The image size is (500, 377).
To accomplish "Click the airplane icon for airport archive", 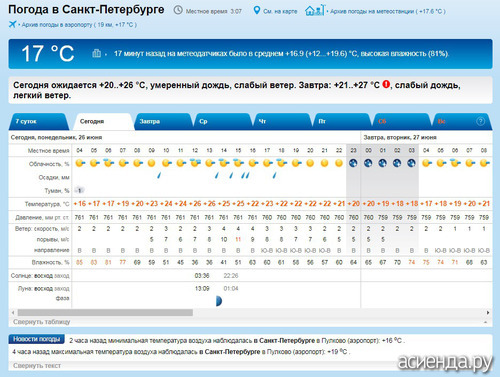I will pos(12,24).
